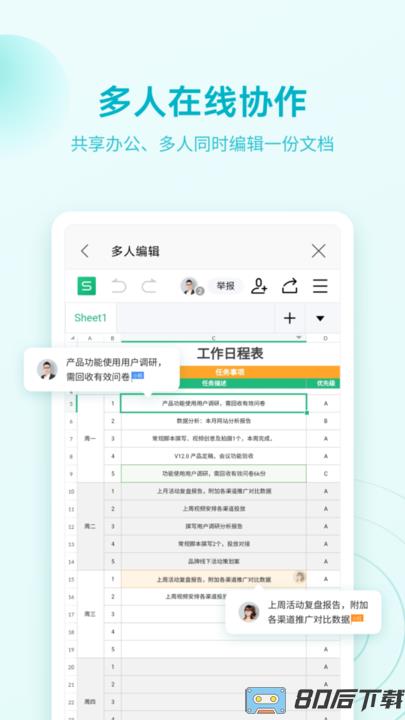The height and width of the screenshot is (720, 405).
Task: Tap the 举报 report button
Action: (x=225, y=286)
